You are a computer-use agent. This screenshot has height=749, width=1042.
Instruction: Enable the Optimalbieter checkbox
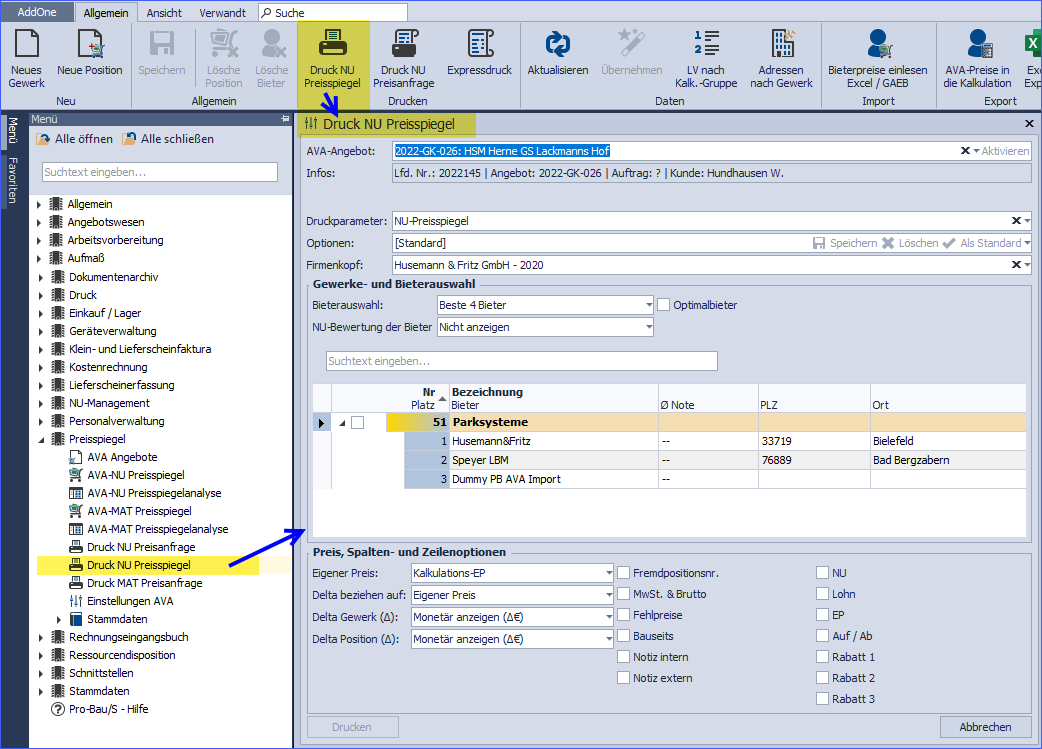(664, 305)
